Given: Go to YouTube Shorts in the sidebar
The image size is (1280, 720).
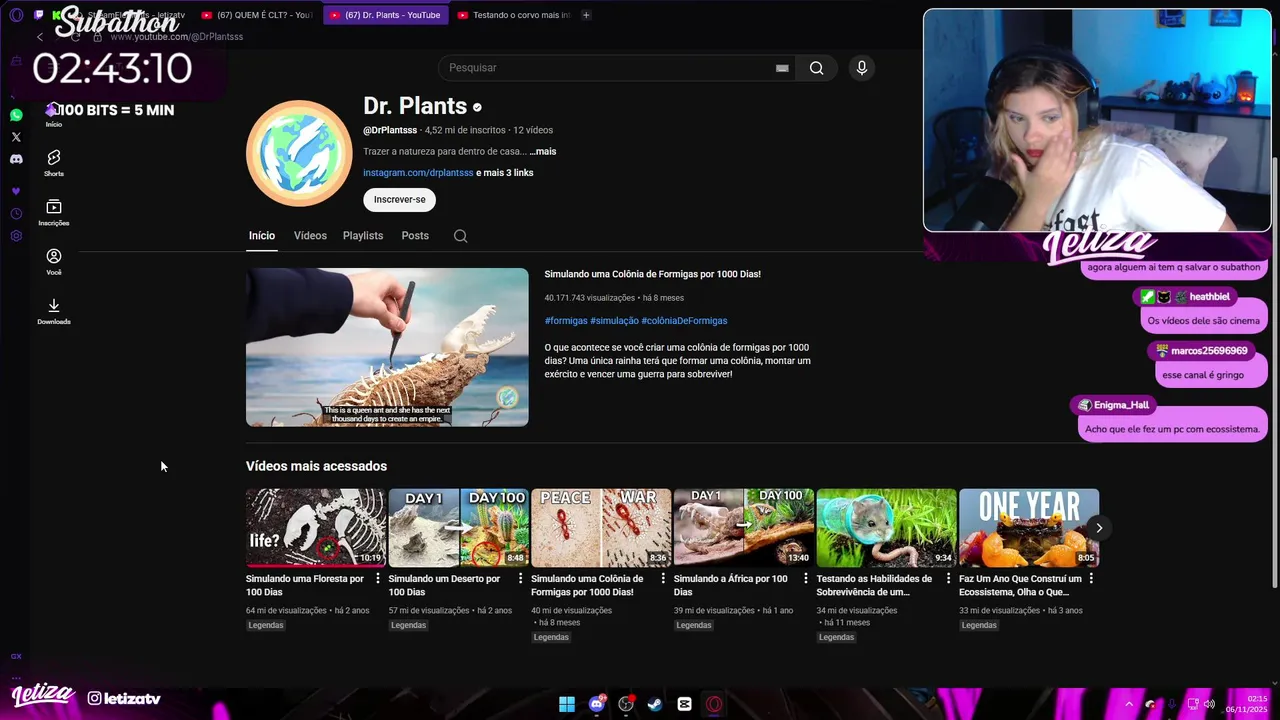Looking at the screenshot, I should (x=54, y=163).
